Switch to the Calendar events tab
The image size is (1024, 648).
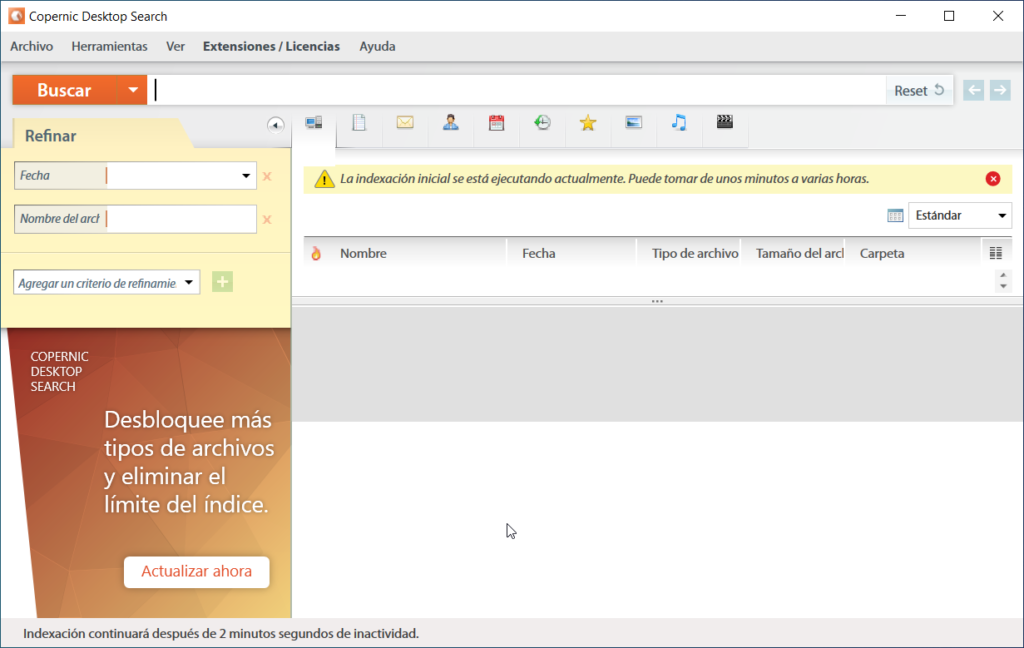(496, 123)
